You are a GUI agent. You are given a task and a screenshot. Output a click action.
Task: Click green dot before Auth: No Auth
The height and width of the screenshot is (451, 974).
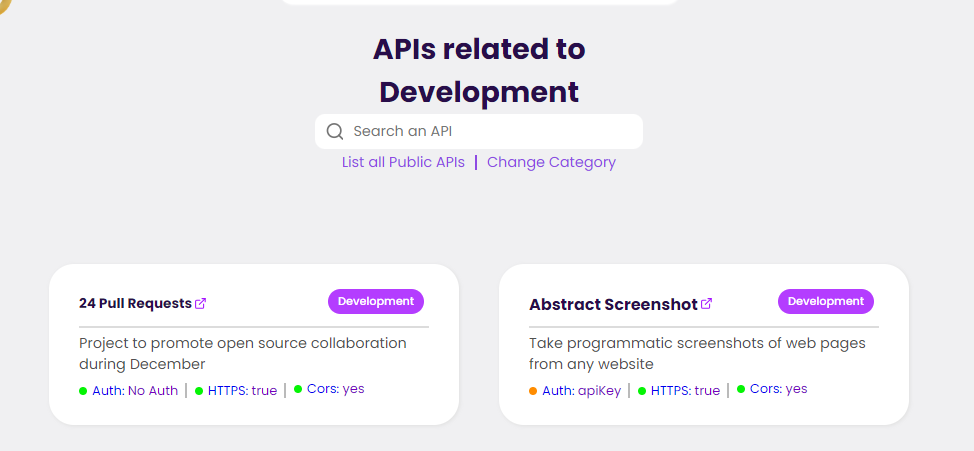coord(83,391)
